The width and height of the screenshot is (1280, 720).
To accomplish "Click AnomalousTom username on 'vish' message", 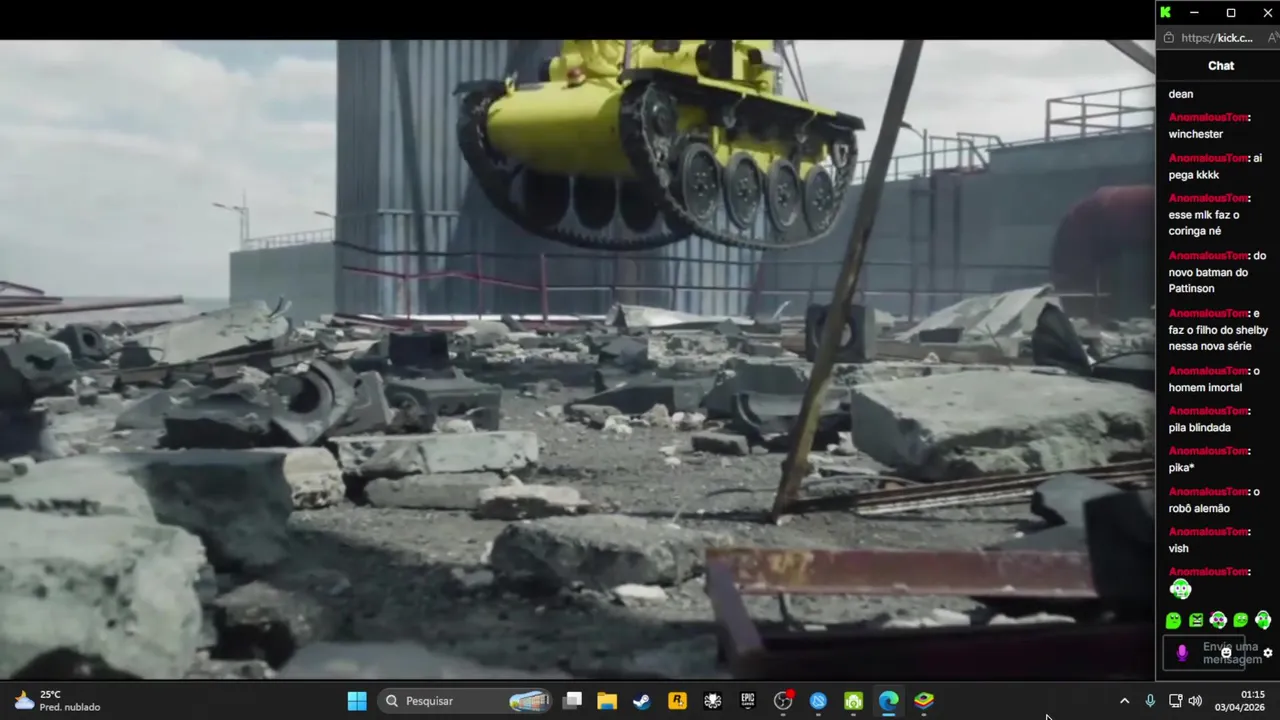I will tap(1208, 532).
